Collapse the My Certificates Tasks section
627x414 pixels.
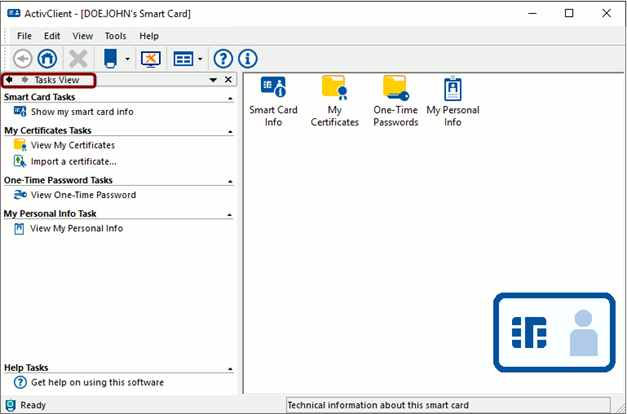(230, 131)
